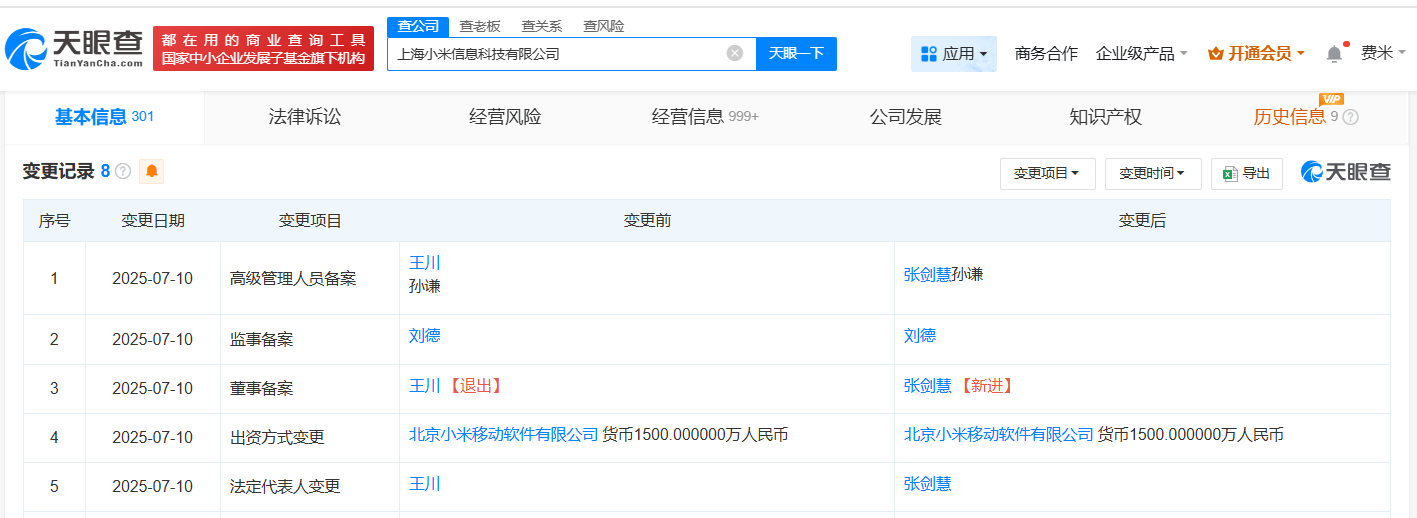This screenshot has width=1417, height=518.
Task: Select the 经营风险 tab
Action: (x=505, y=117)
